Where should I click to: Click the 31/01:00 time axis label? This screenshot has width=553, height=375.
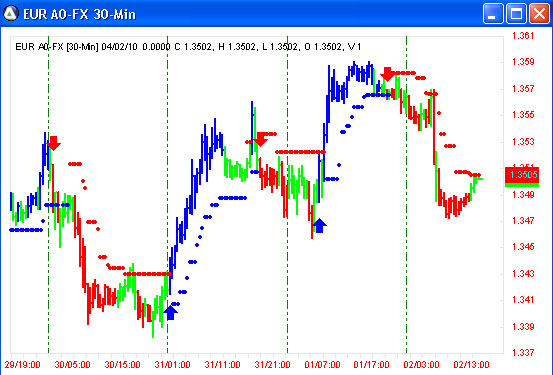click(x=172, y=364)
